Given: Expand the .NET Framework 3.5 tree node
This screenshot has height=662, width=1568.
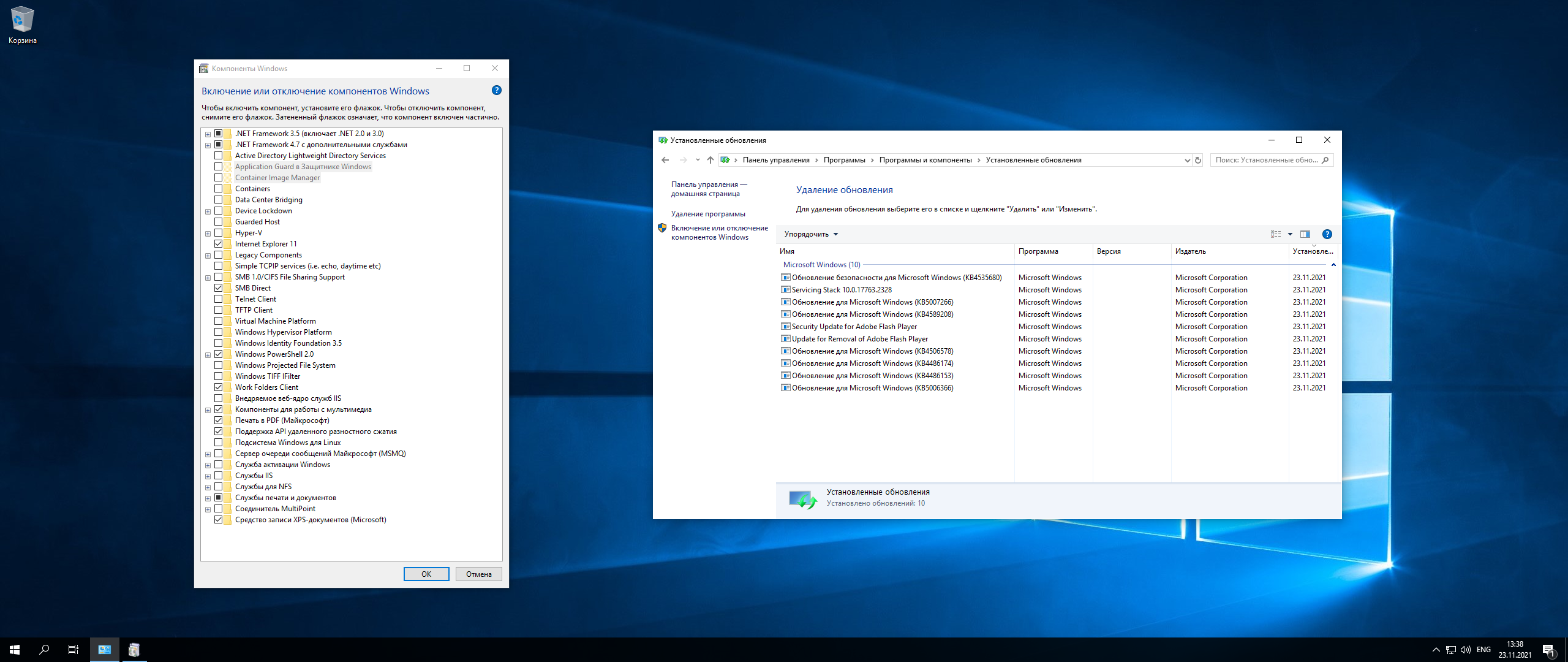Looking at the screenshot, I should coord(208,134).
